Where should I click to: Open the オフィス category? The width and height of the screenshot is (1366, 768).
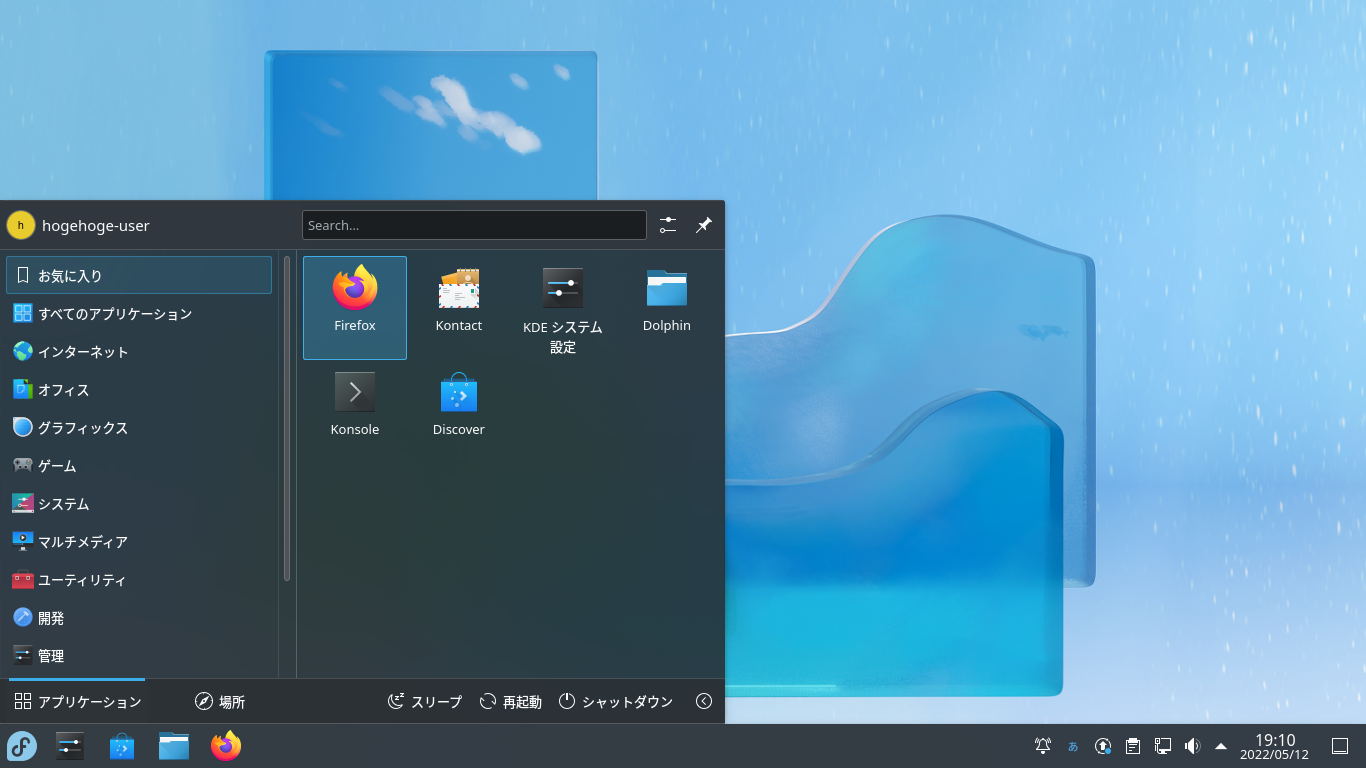pos(139,389)
